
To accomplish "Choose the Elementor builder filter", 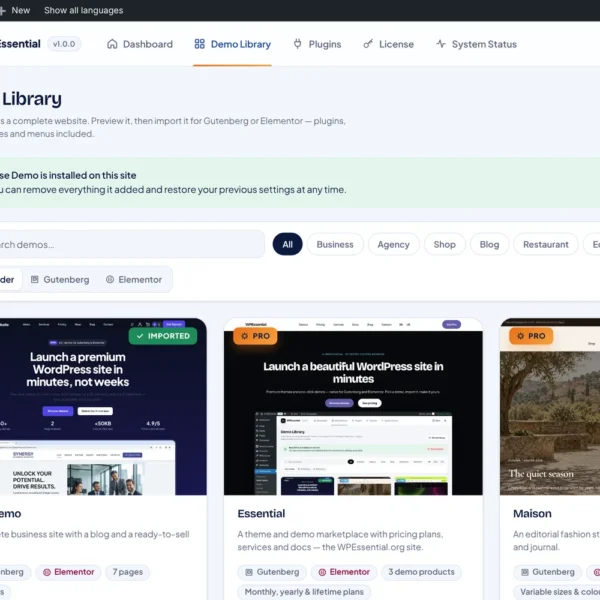I will click(x=134, y=280).
